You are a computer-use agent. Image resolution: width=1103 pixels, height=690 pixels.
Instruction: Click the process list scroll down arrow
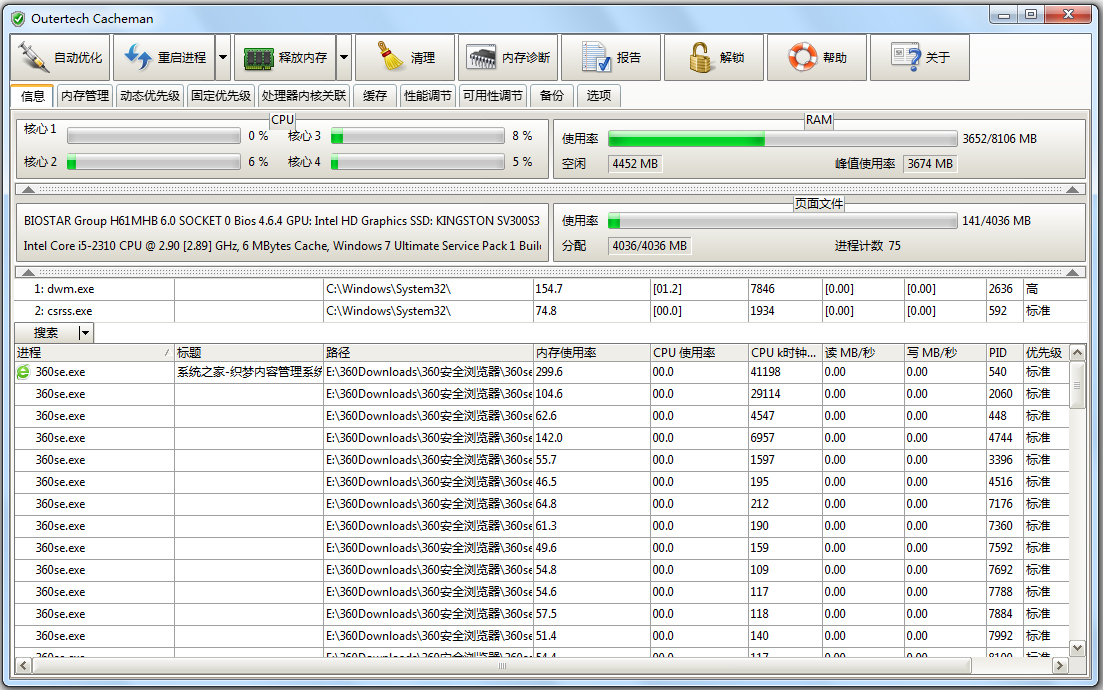click(x=1077, y=648)
